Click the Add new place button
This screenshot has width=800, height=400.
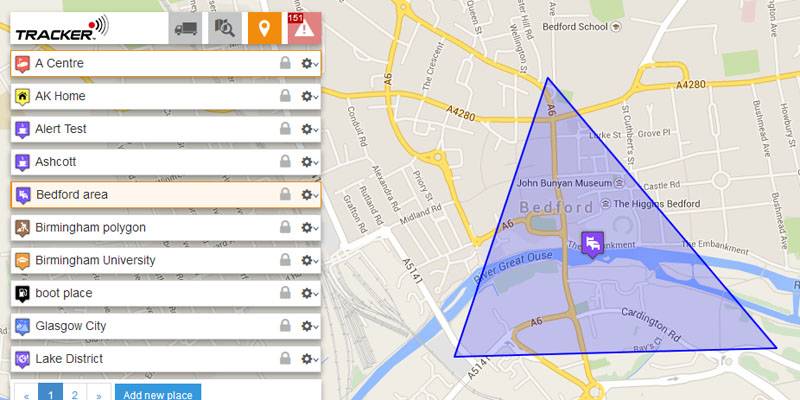coord(158,394)
